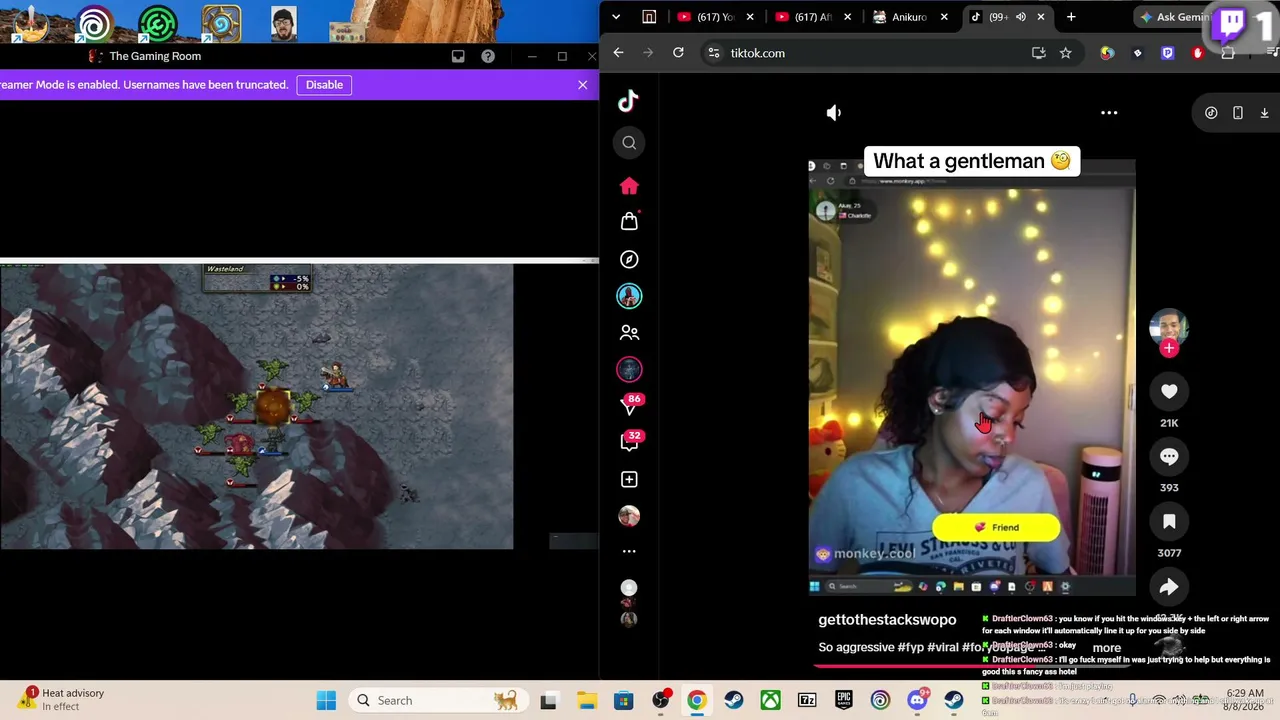
Task: Open TikTok messages showing 32
Action: (x=629, y=441)
